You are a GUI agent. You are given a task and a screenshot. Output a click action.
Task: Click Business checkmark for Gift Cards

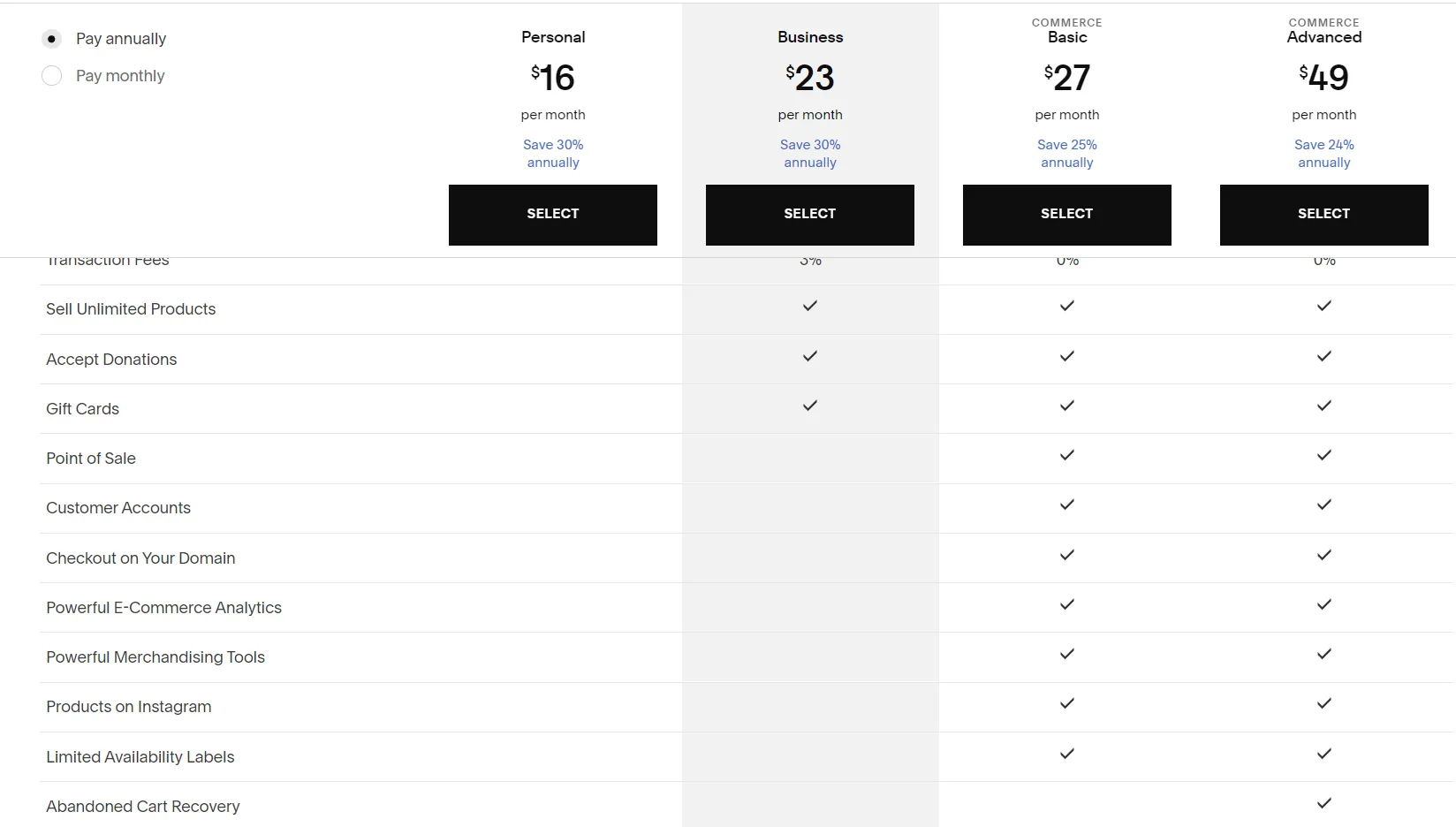click(x=809, y=406)
